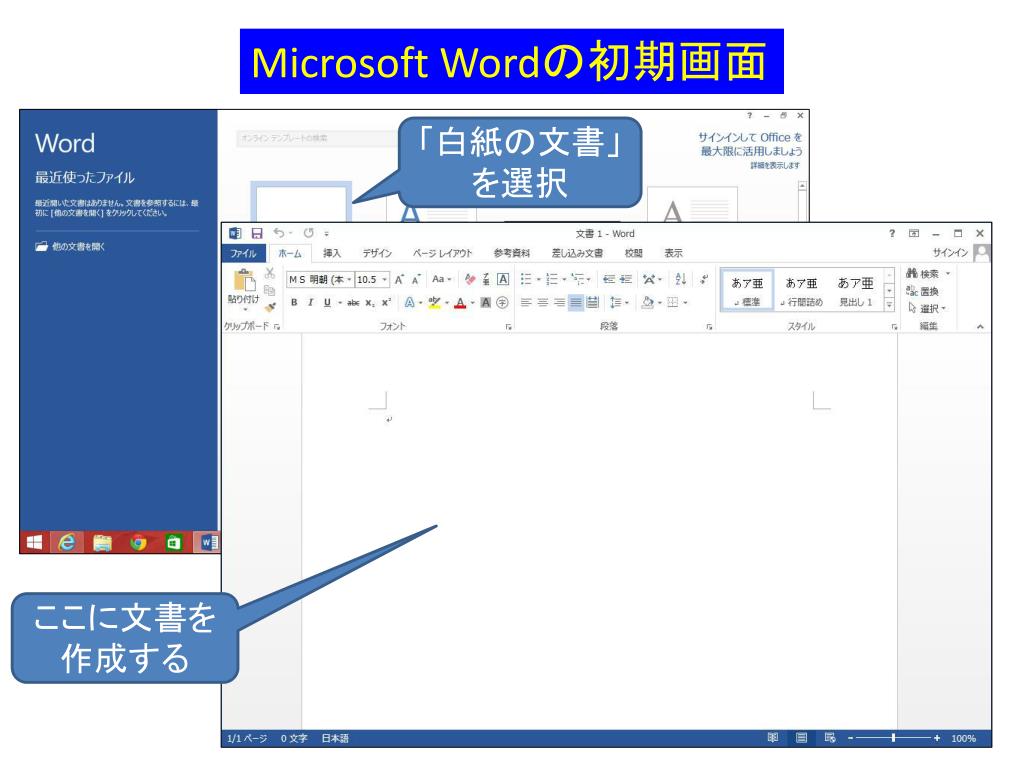Click the Sign In (サインイン) link

950,253
